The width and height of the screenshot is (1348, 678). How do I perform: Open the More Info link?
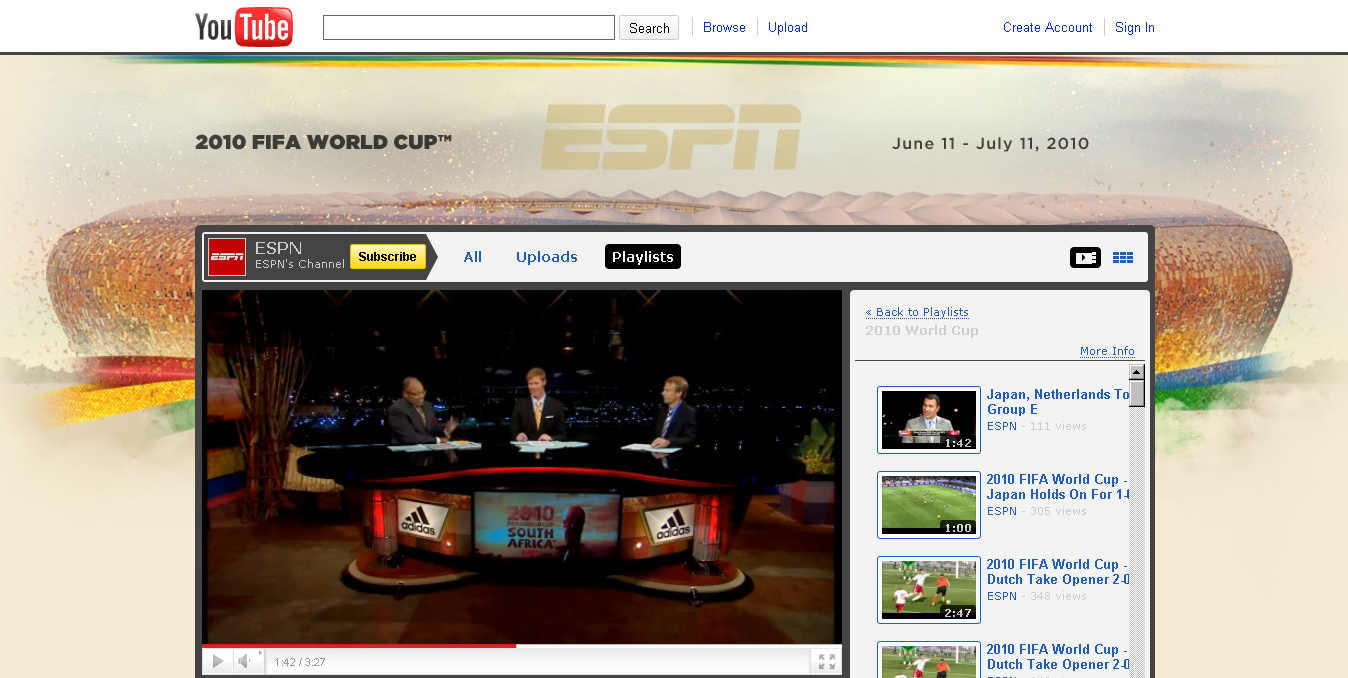[1107, 351]
